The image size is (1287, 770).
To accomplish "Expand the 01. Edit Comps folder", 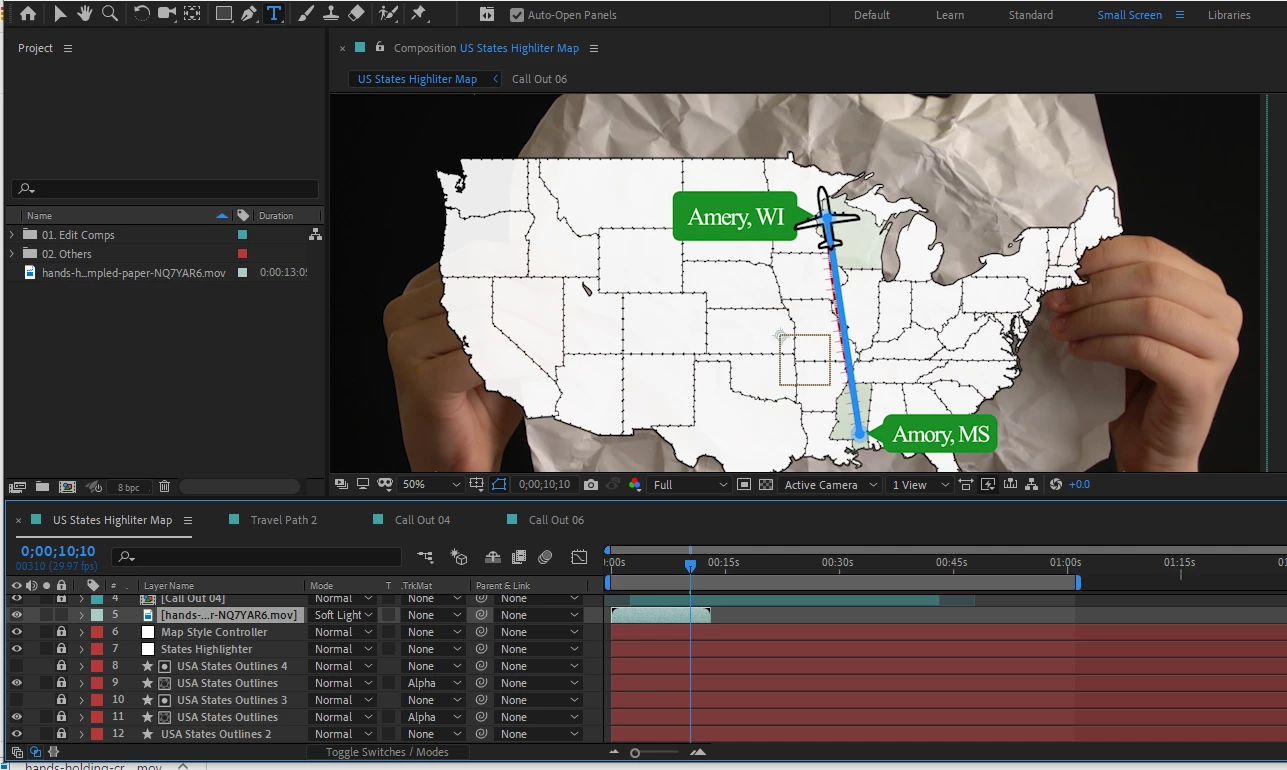I will click(12, 235).
